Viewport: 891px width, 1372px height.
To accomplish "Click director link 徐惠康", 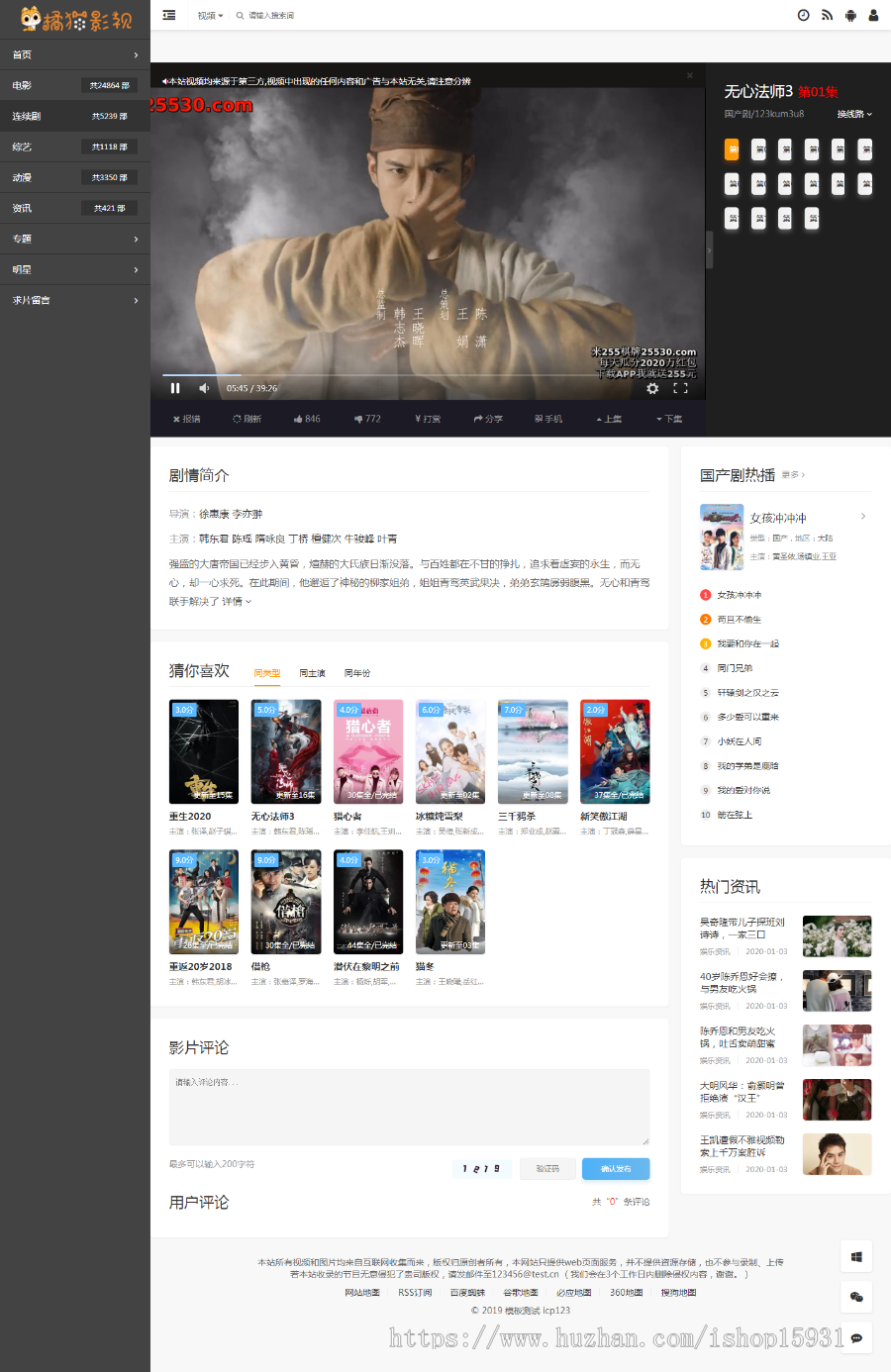I will tap(214, 514).
